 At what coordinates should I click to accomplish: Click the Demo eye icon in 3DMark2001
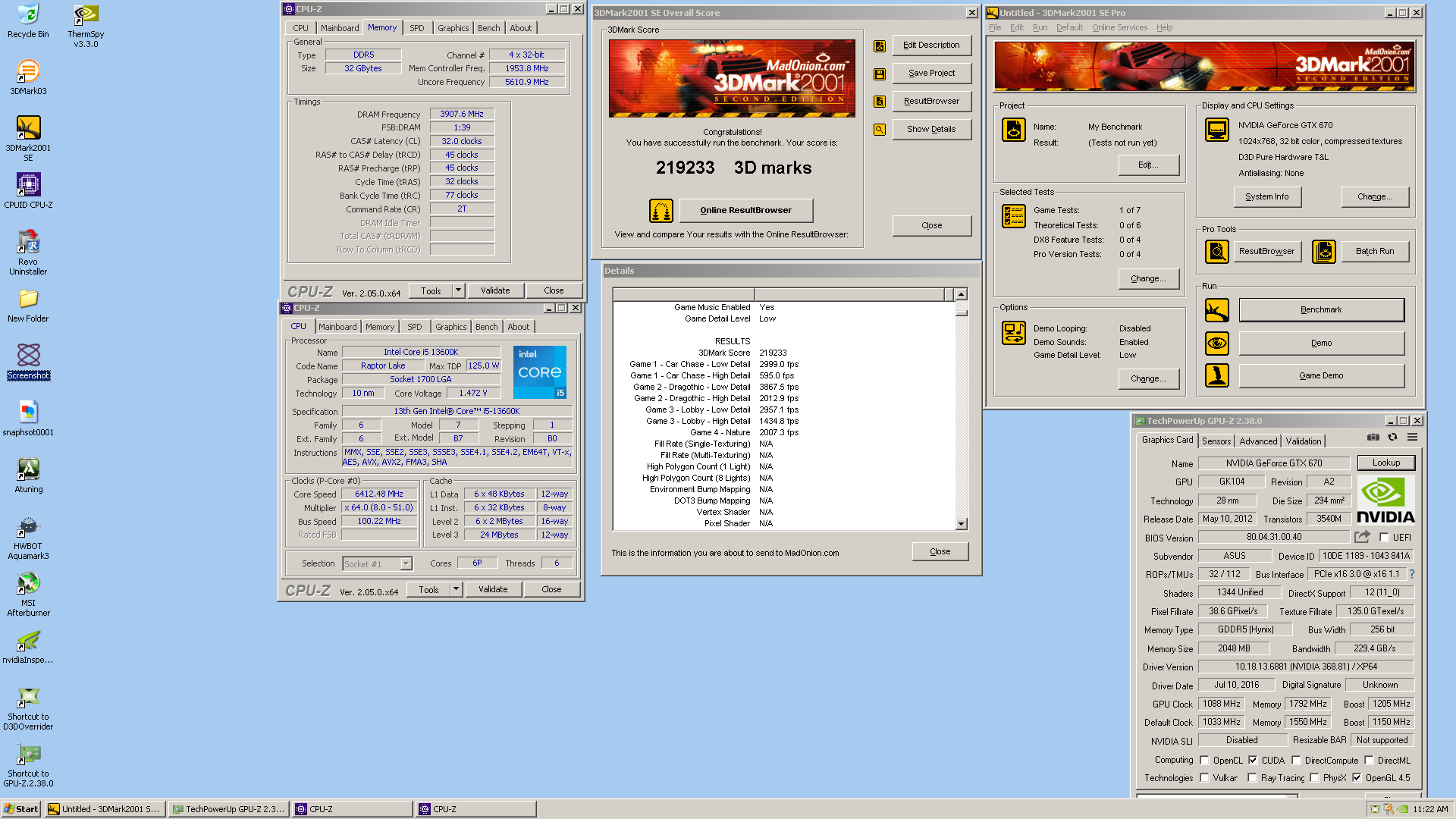click(1217, 343)
